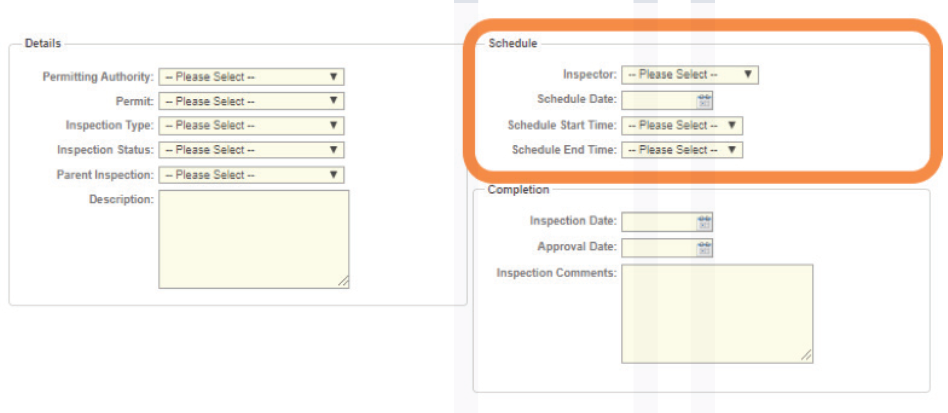Click the Approval Date input field

[x=659, y=247]
